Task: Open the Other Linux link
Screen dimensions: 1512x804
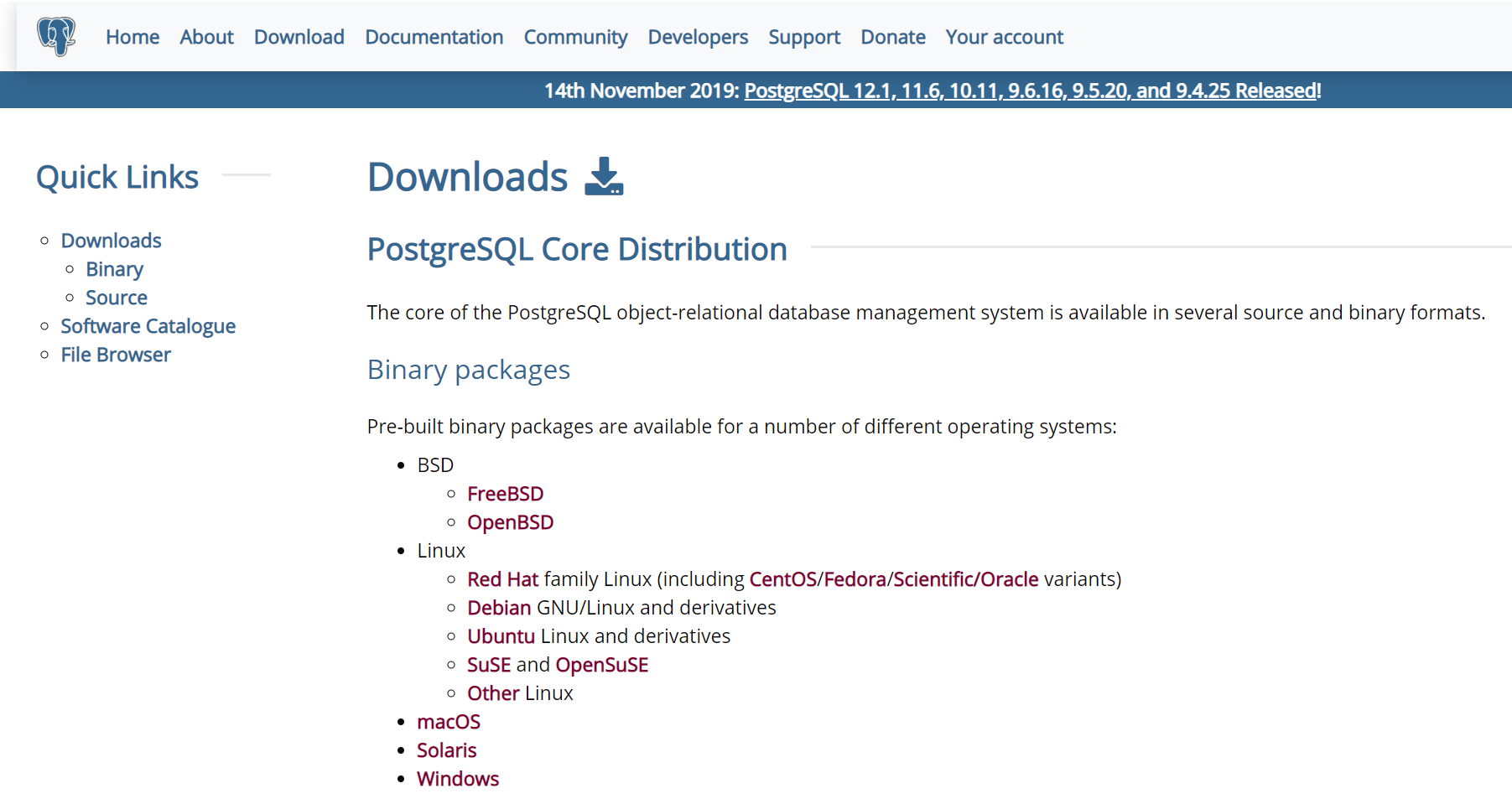Action: tap(493, 693)
